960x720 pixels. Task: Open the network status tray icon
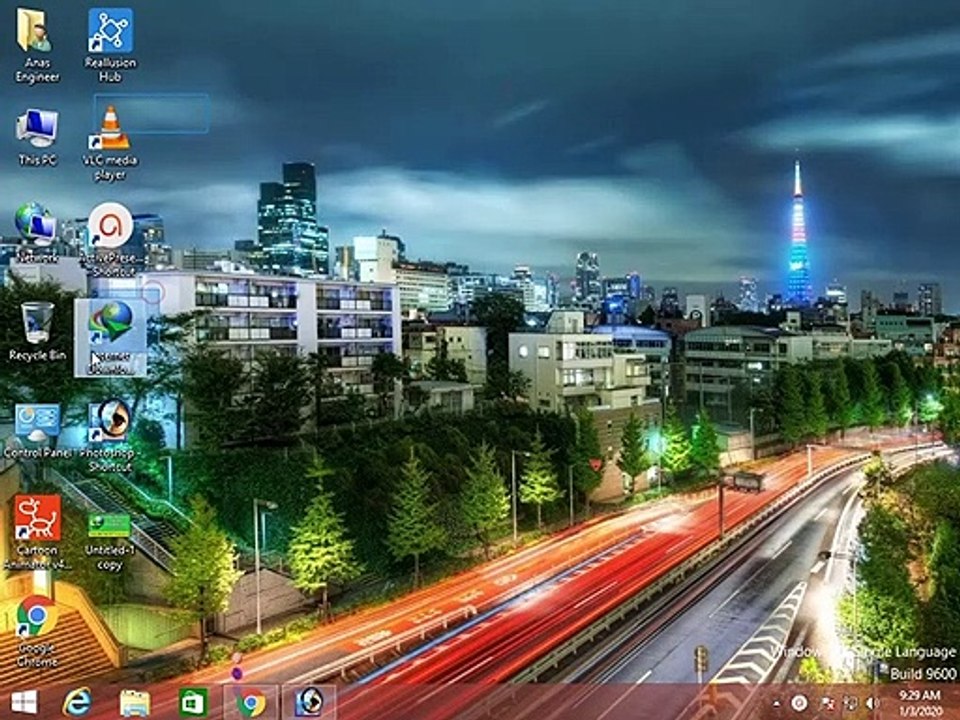(850, 703)
